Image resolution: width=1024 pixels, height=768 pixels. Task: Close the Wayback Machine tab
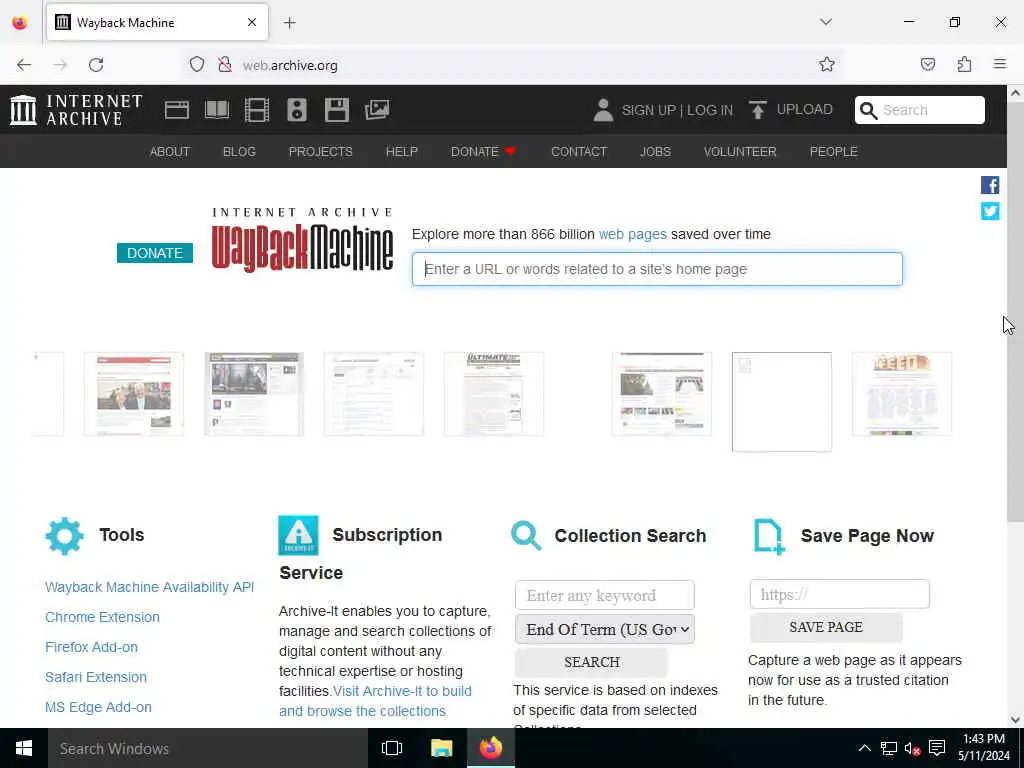pos(251,22)
